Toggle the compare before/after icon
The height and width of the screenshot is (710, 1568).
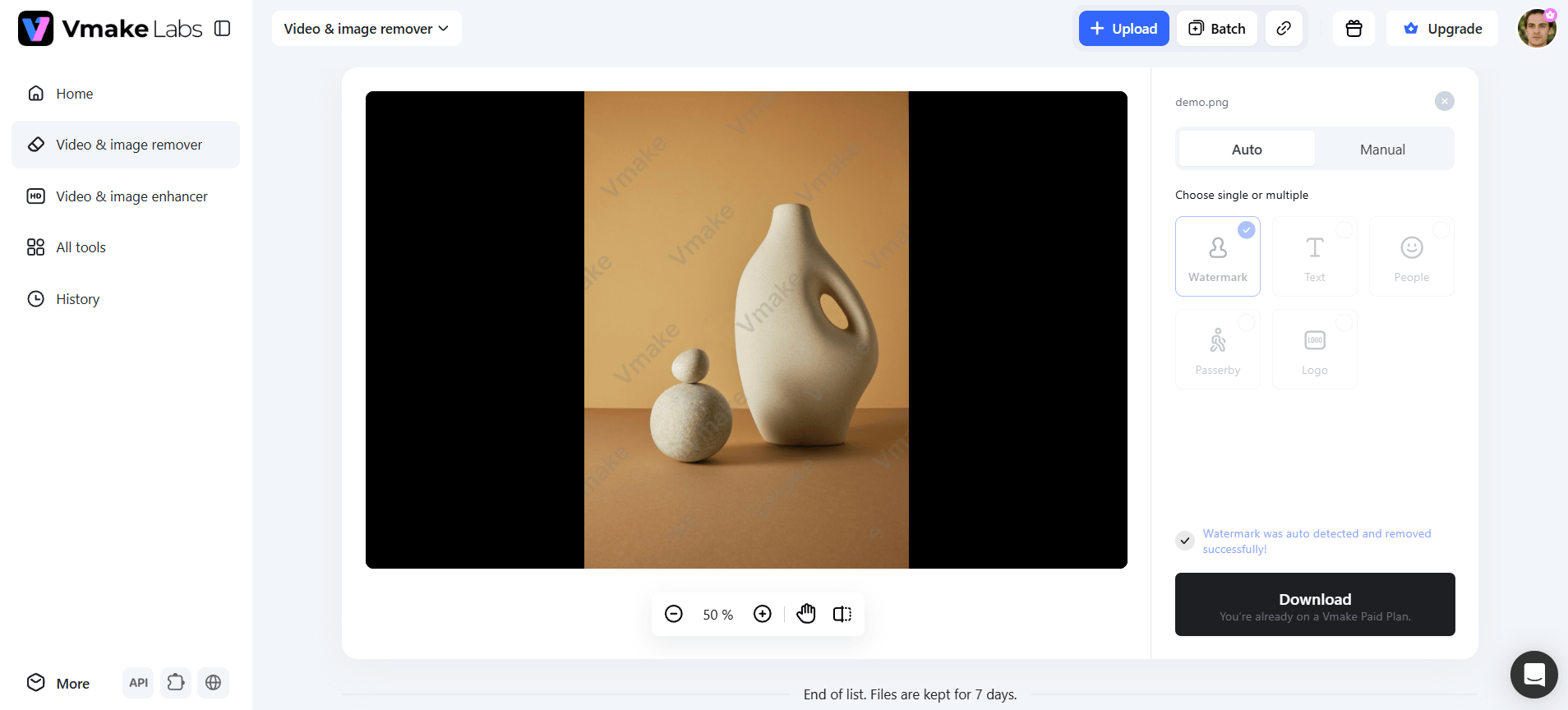(x=842, y=614)
